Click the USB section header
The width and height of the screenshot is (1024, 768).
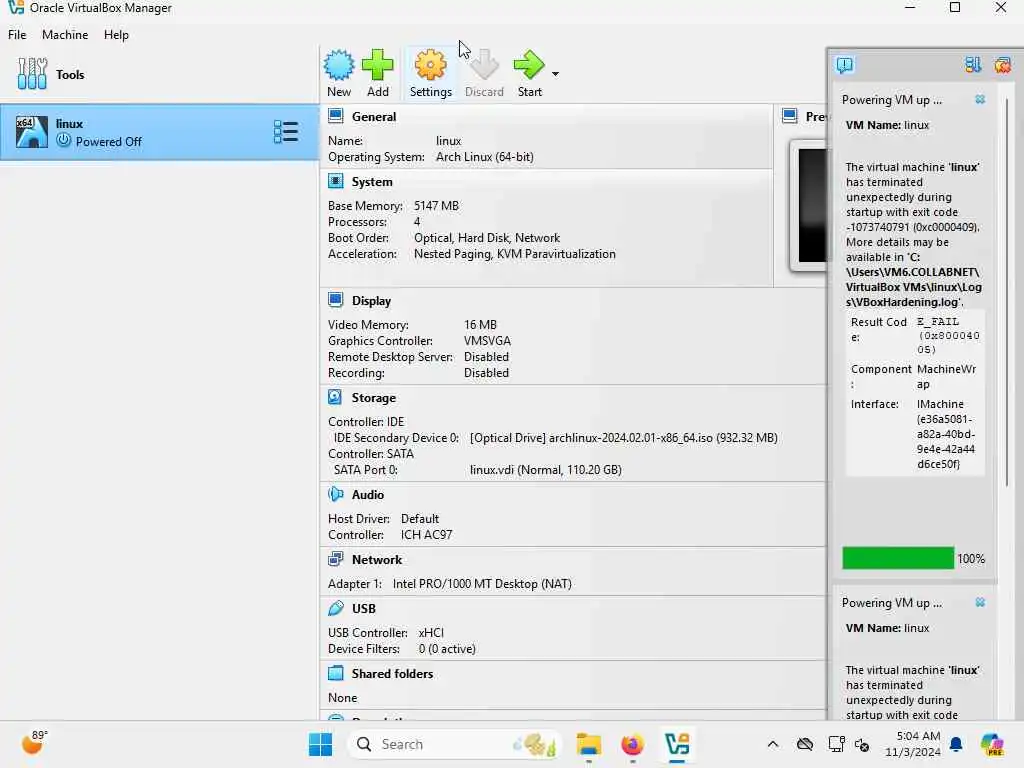click(x=364, y=609)
